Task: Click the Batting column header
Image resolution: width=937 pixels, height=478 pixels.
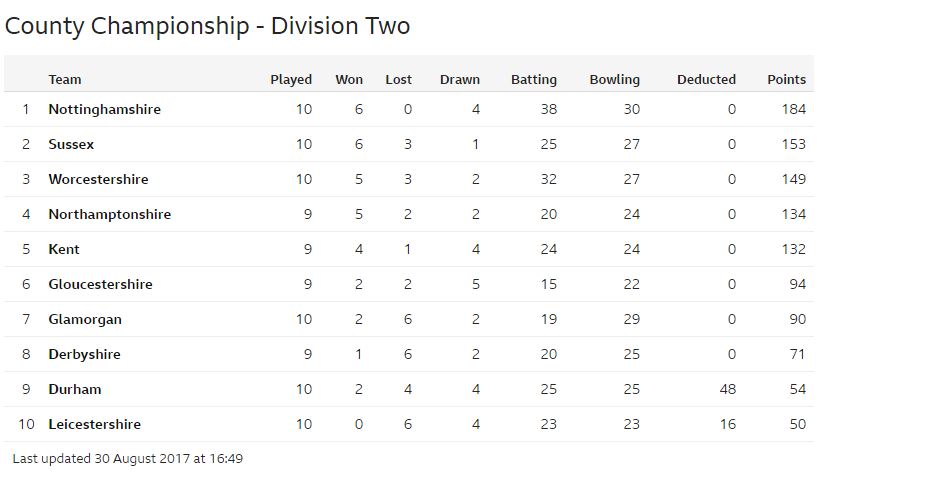Action: click(x=534, y=80)
